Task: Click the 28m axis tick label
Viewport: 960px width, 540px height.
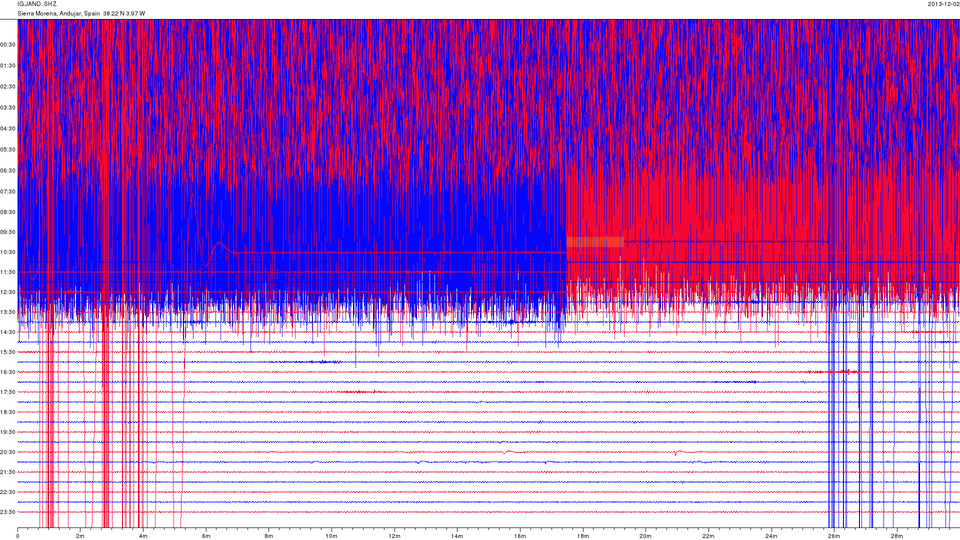Action: [x=896, y=536]
